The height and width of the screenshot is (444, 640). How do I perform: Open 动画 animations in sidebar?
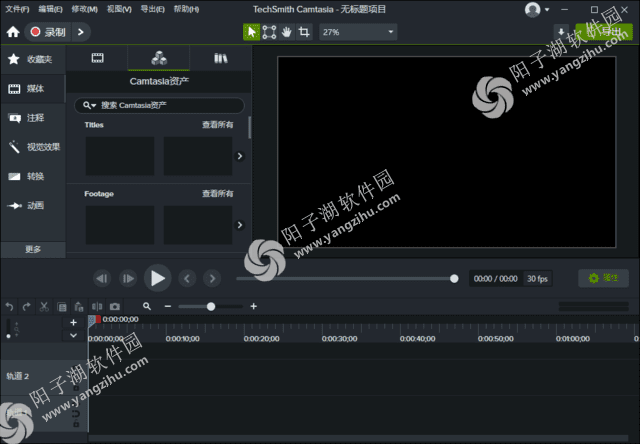[x=33, y=205]
